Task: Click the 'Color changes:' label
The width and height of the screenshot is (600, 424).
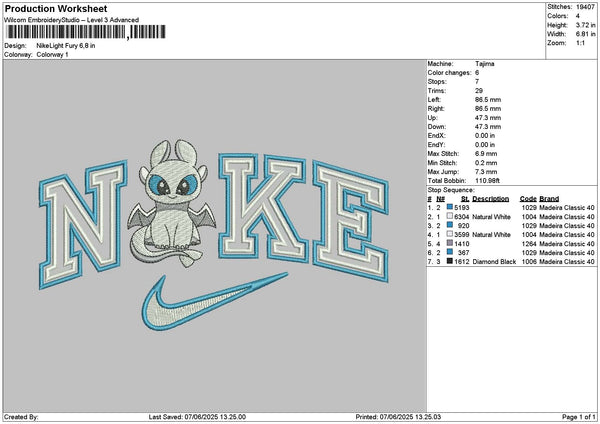Action: click(450, 73)
